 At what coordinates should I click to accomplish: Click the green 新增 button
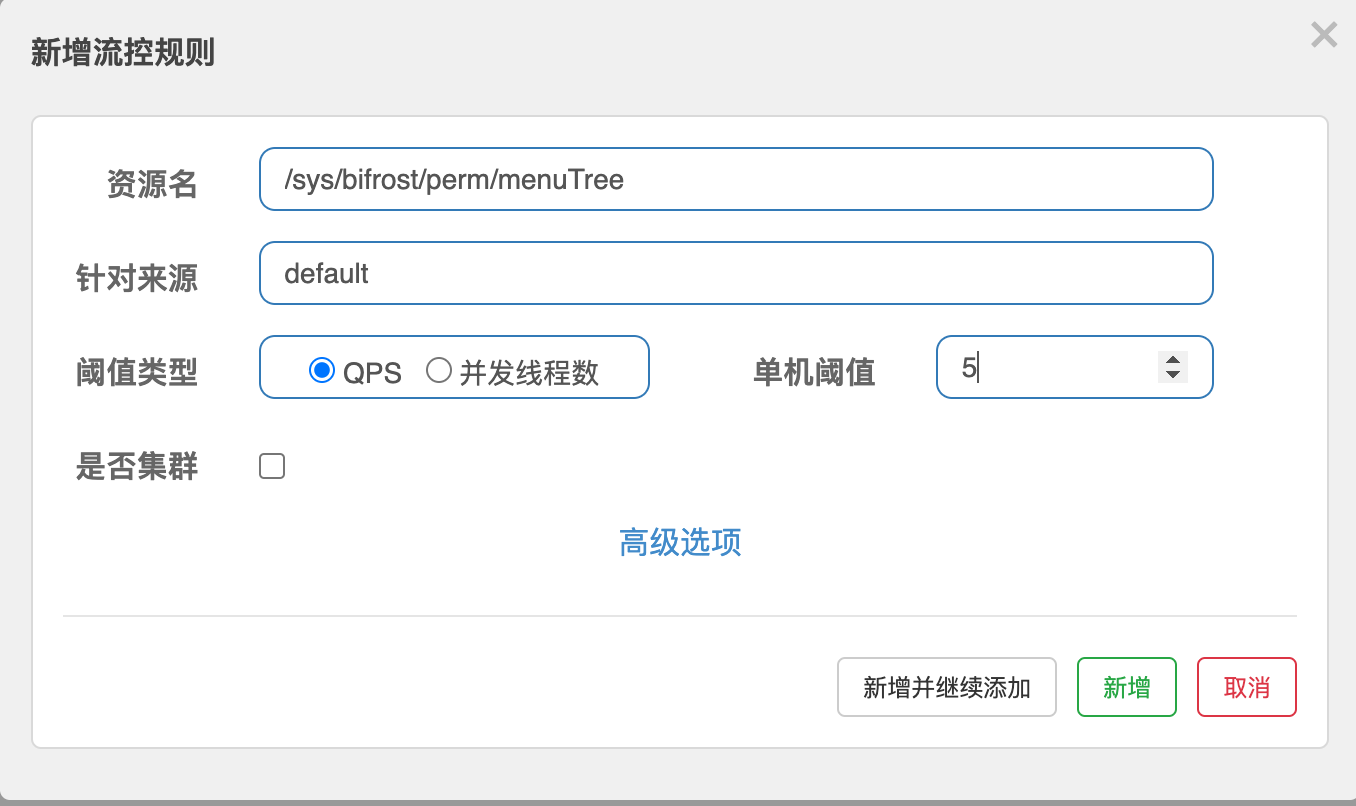tap(1126, 687)
